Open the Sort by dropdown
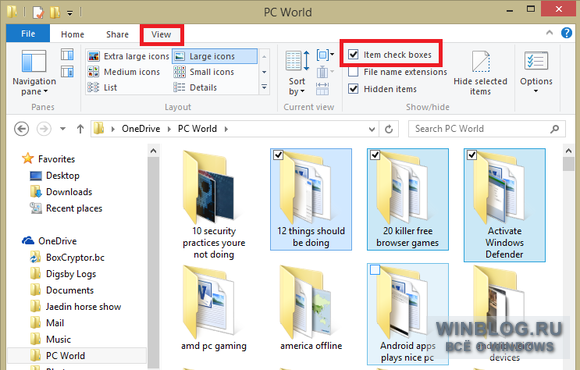Screen dimensions: 580x370 tap(297, 73)
